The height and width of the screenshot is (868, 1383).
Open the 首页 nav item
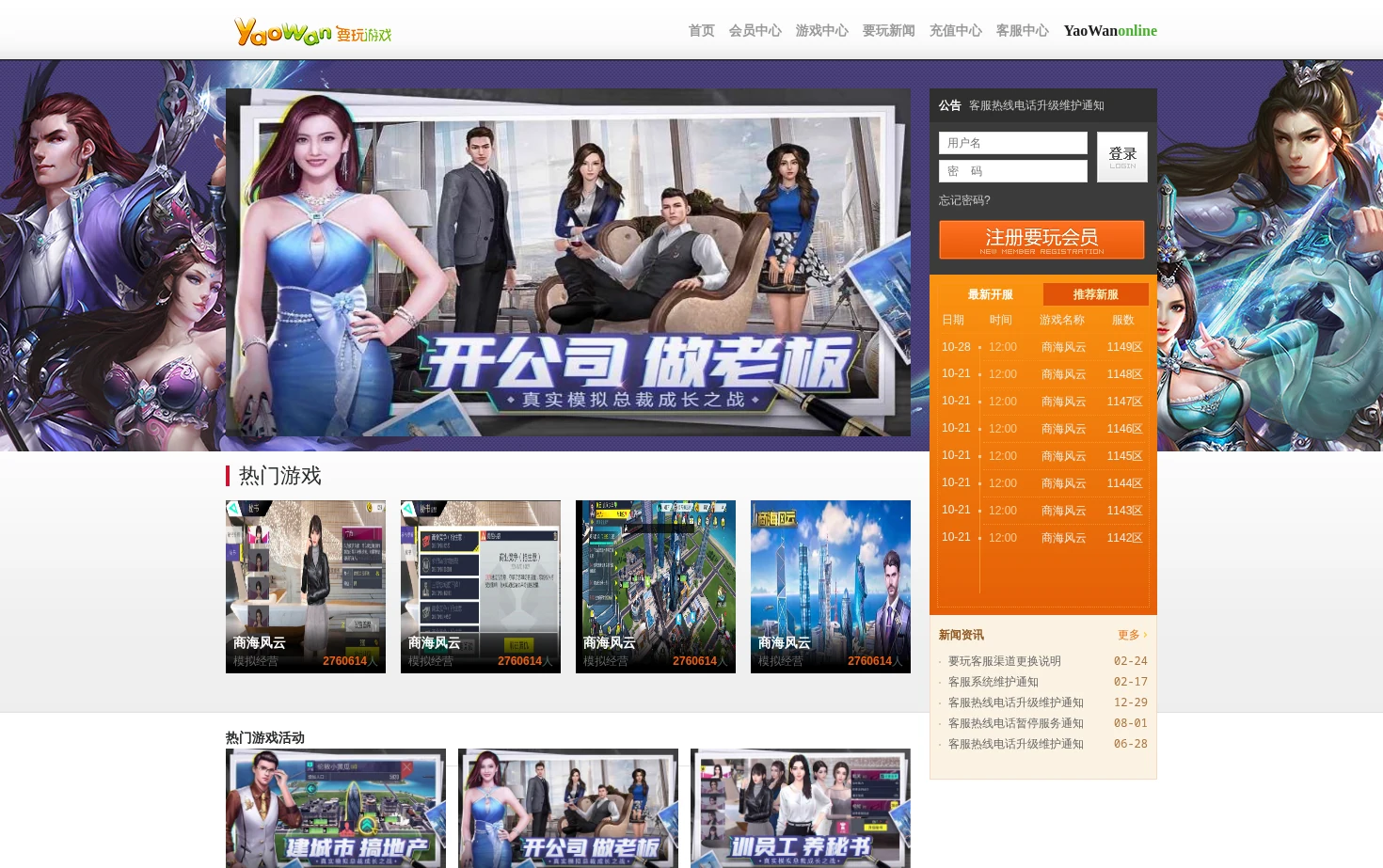pos(701,31)
